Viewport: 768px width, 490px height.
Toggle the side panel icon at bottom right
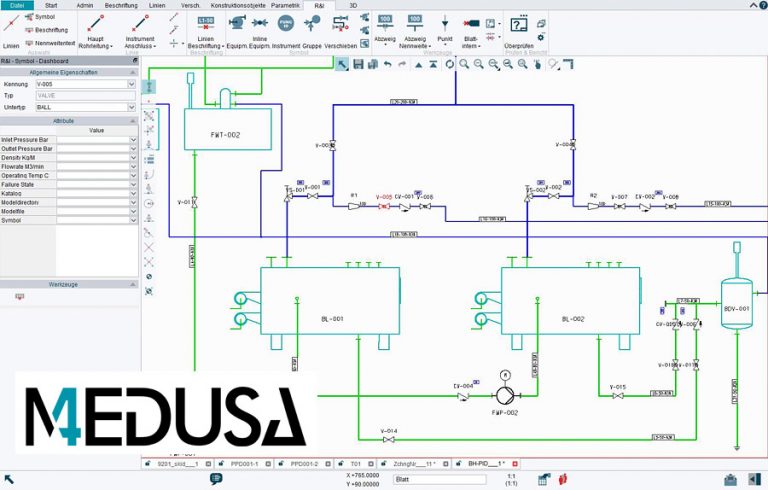click(754, 479)
